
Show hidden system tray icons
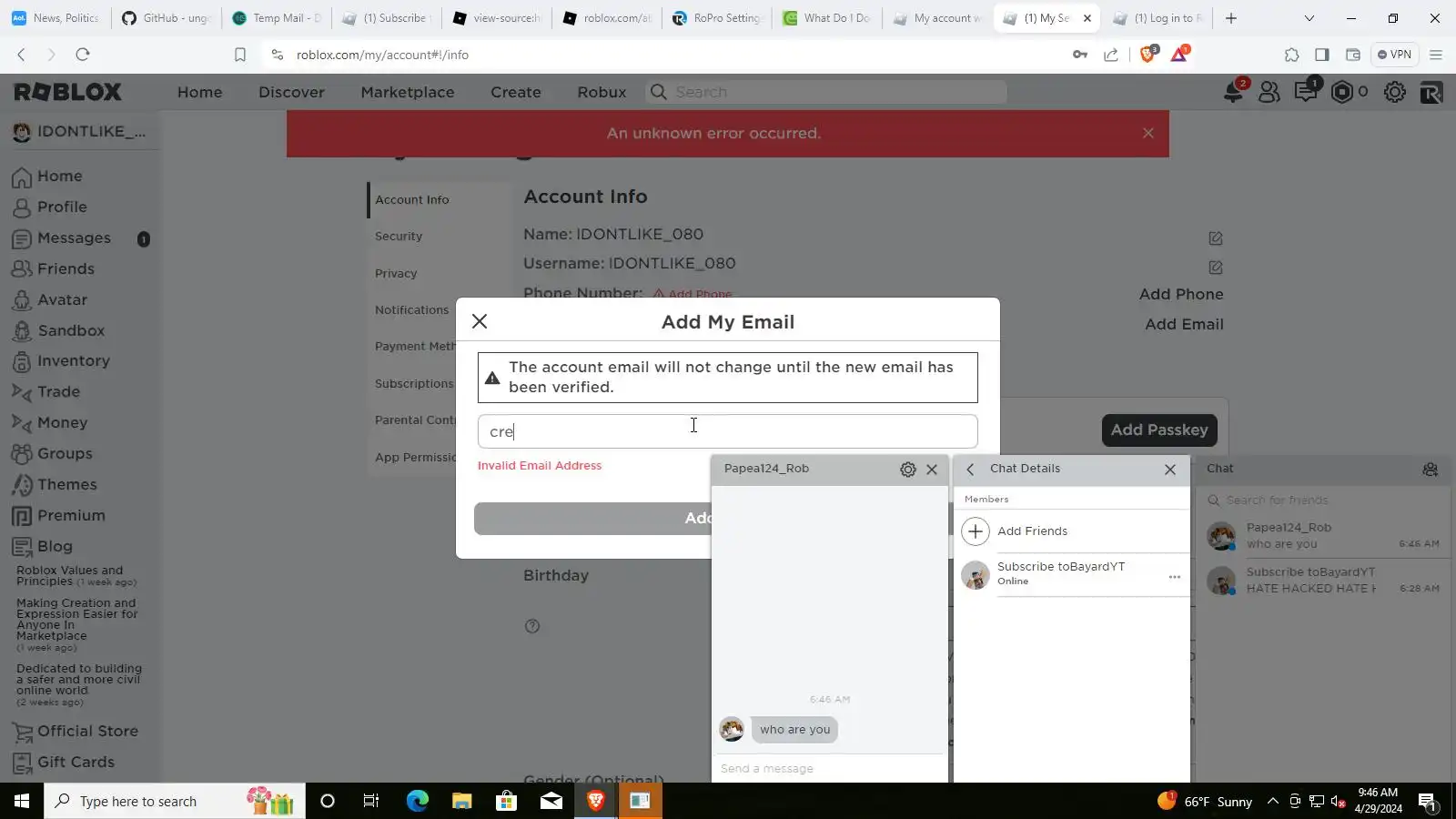(x=1273, y=802)
